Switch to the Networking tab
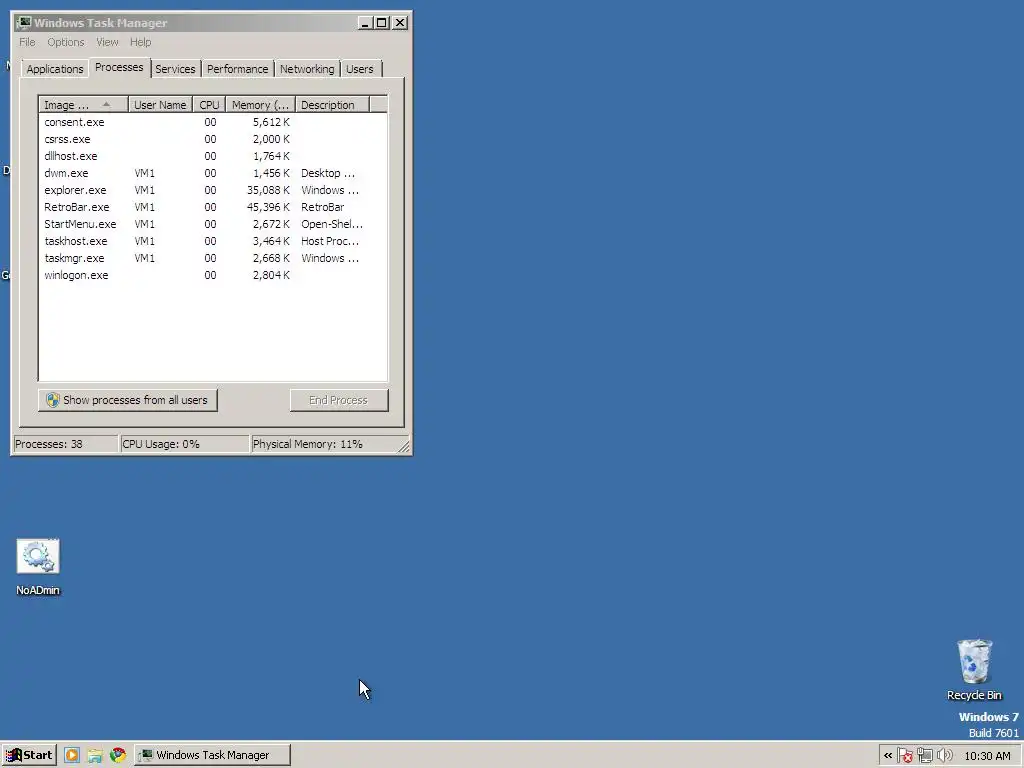 tap(307, 69)
